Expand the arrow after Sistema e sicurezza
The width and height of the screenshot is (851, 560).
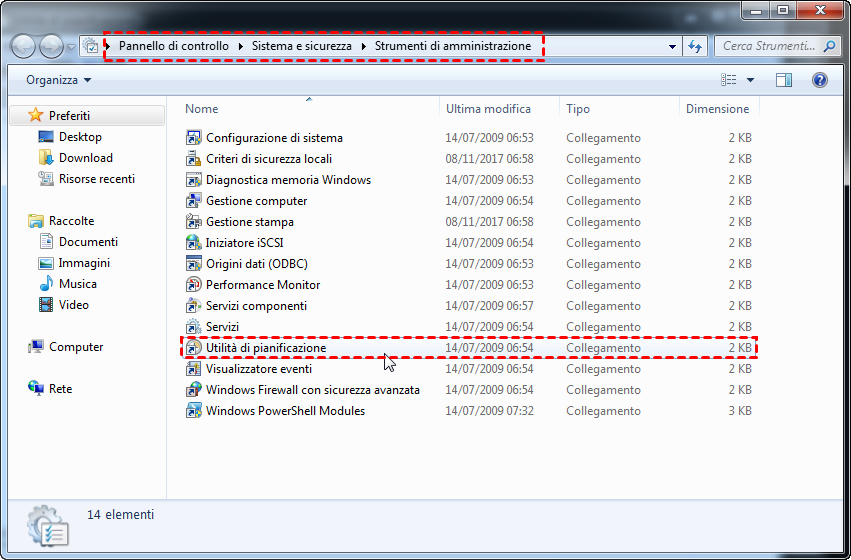point(363,47)
